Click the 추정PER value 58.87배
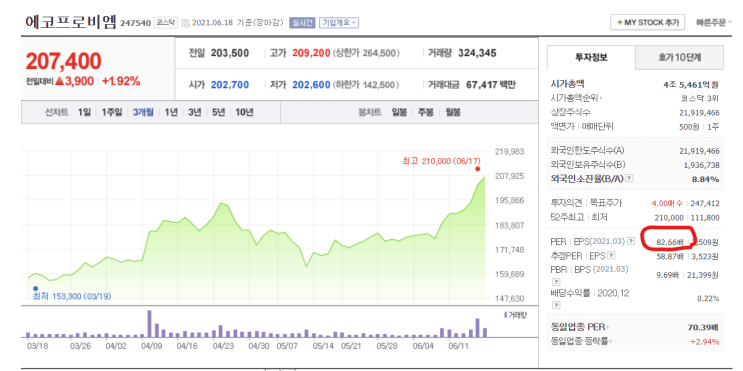The image size is (743, 371). (x=669, y=256)
